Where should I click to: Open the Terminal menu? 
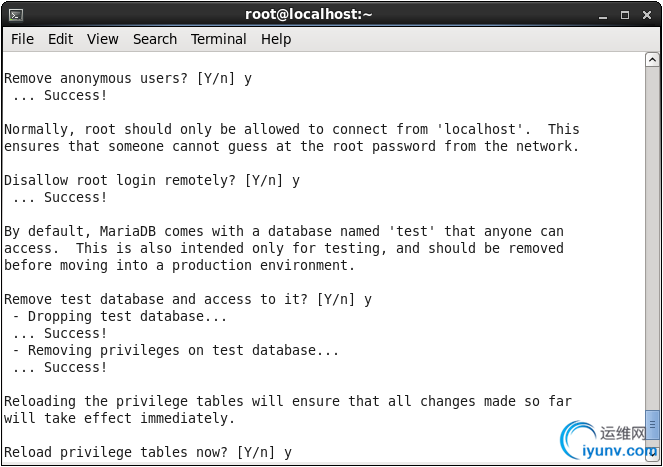click(x=219, y=39)
